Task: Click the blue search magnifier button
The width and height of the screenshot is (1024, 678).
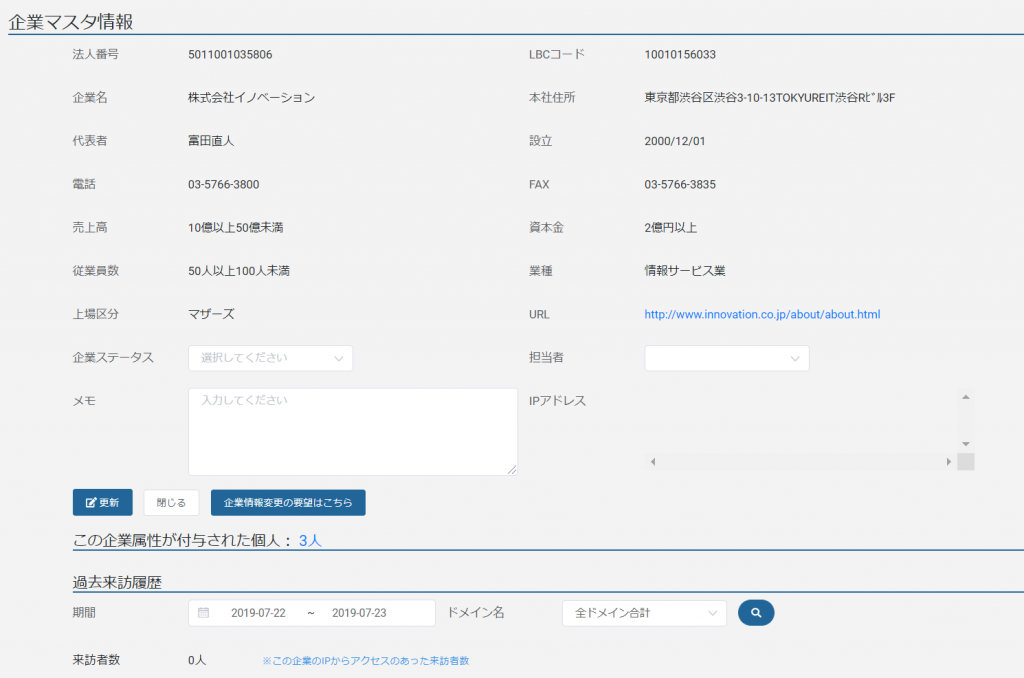Action: [756, 613]
